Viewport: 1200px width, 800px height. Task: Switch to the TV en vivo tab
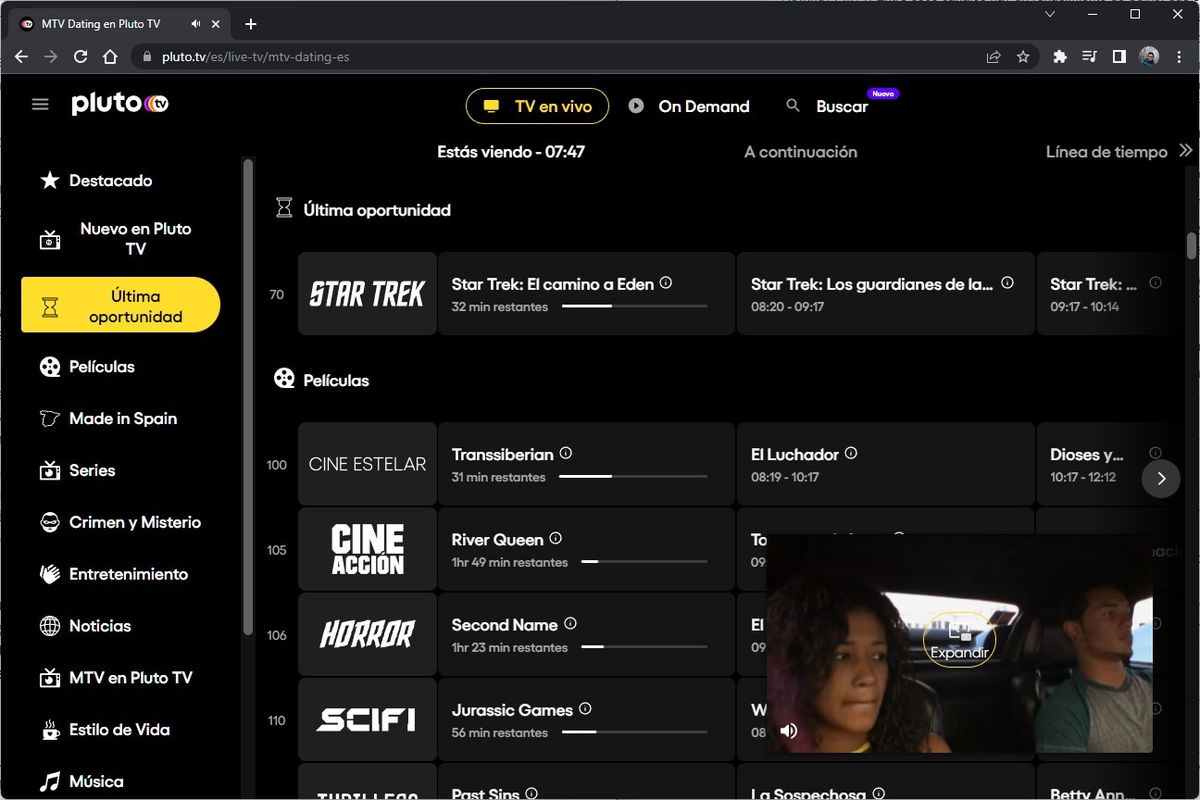tap(537, 105)
